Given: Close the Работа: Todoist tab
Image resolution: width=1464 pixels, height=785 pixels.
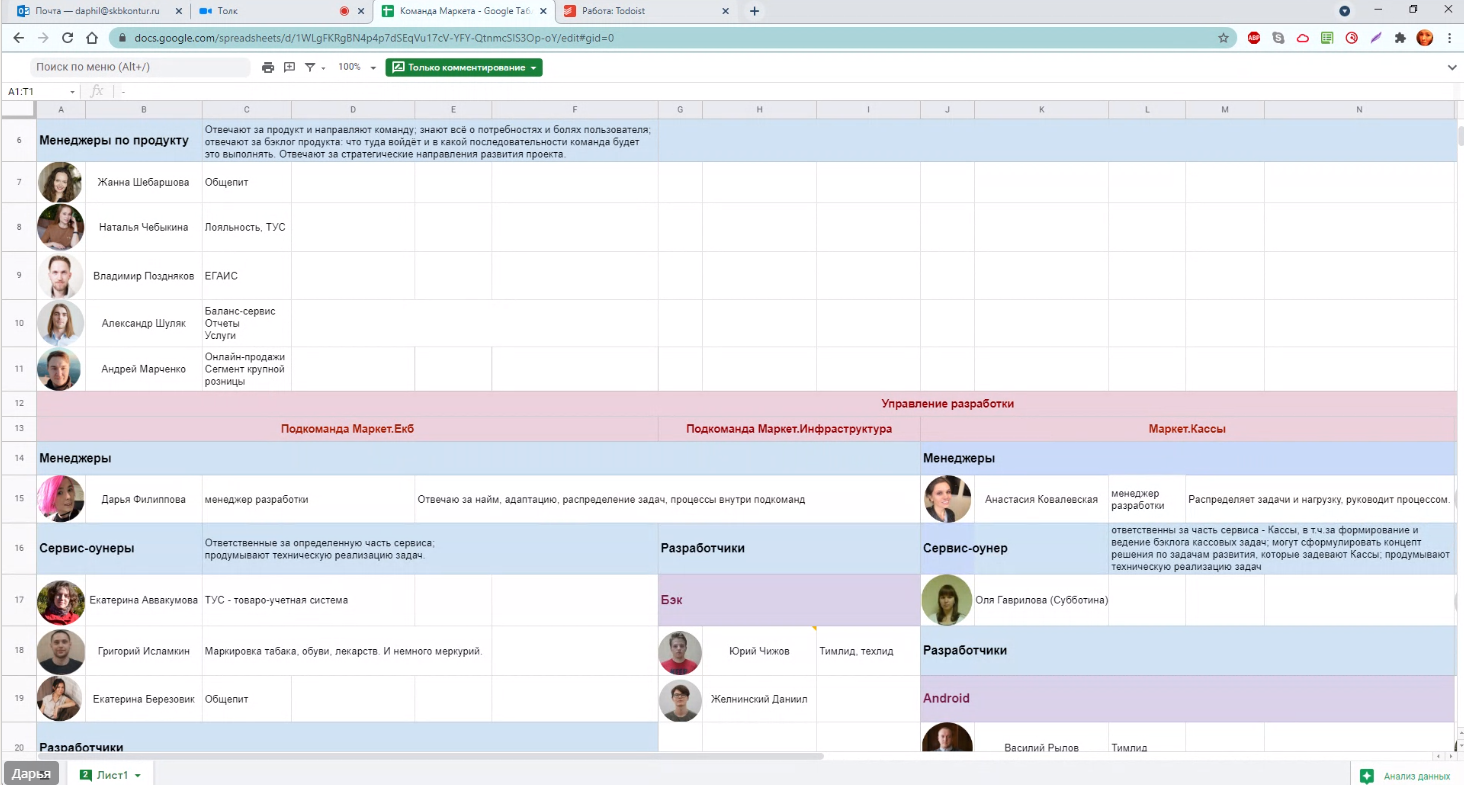Looking at the screenshot, I should coord(725,11).
